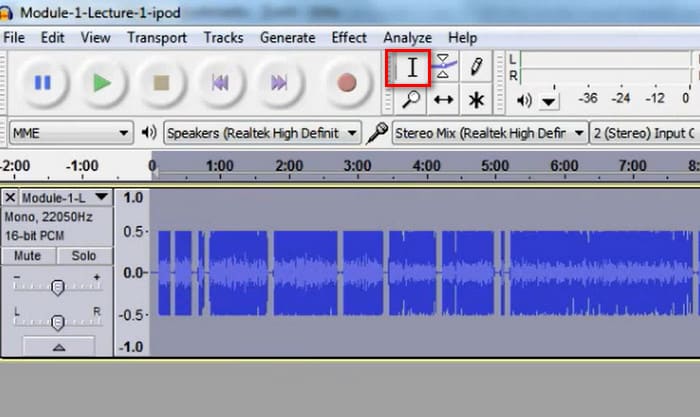The image size is (700, 417).
Task: Click the waveform near the 3:00 clip
Action: pos(363,273)
